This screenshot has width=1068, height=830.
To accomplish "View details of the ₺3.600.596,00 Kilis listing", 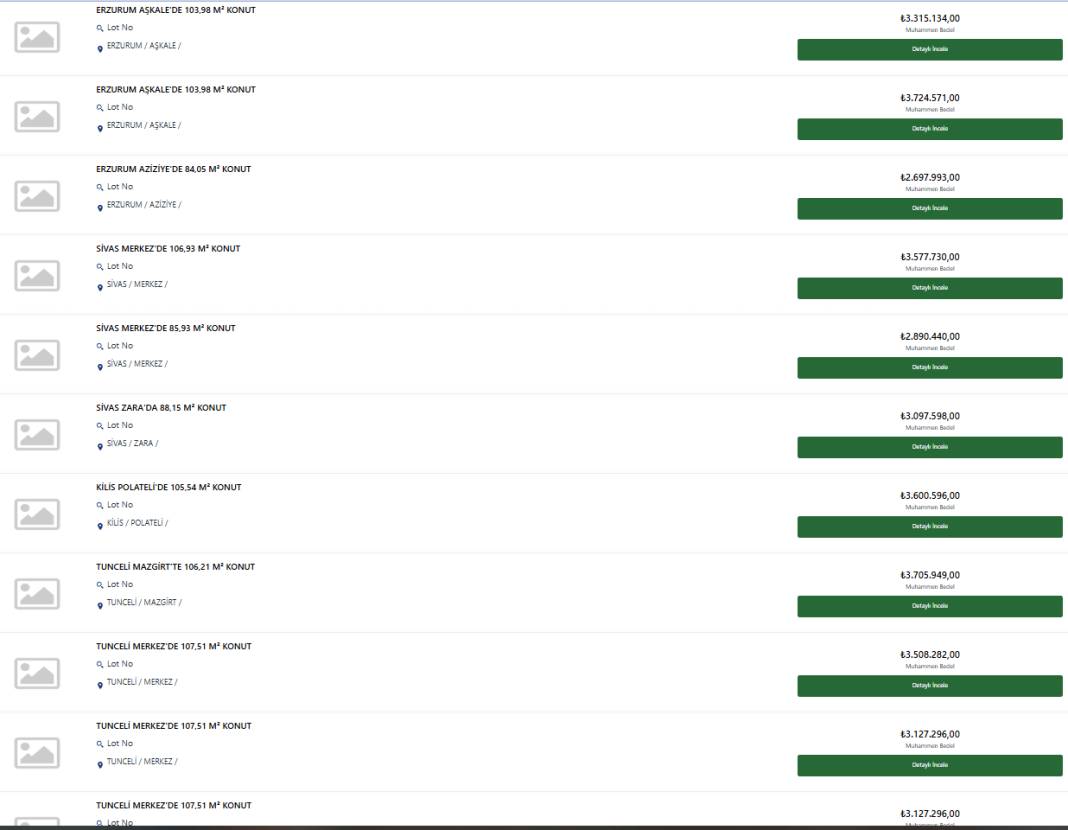I will [930, 527].
